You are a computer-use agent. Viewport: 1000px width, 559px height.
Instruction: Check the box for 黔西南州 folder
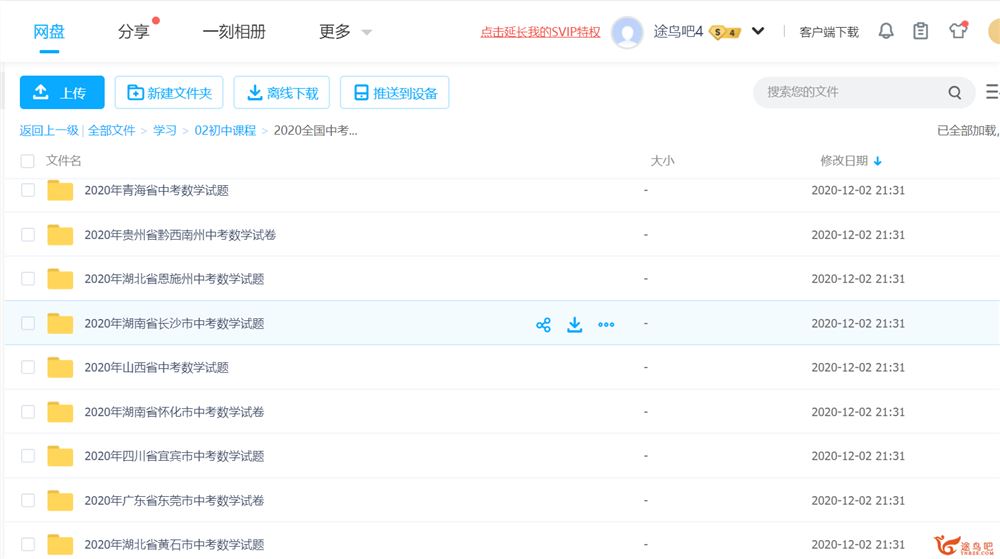click(27, 235)
